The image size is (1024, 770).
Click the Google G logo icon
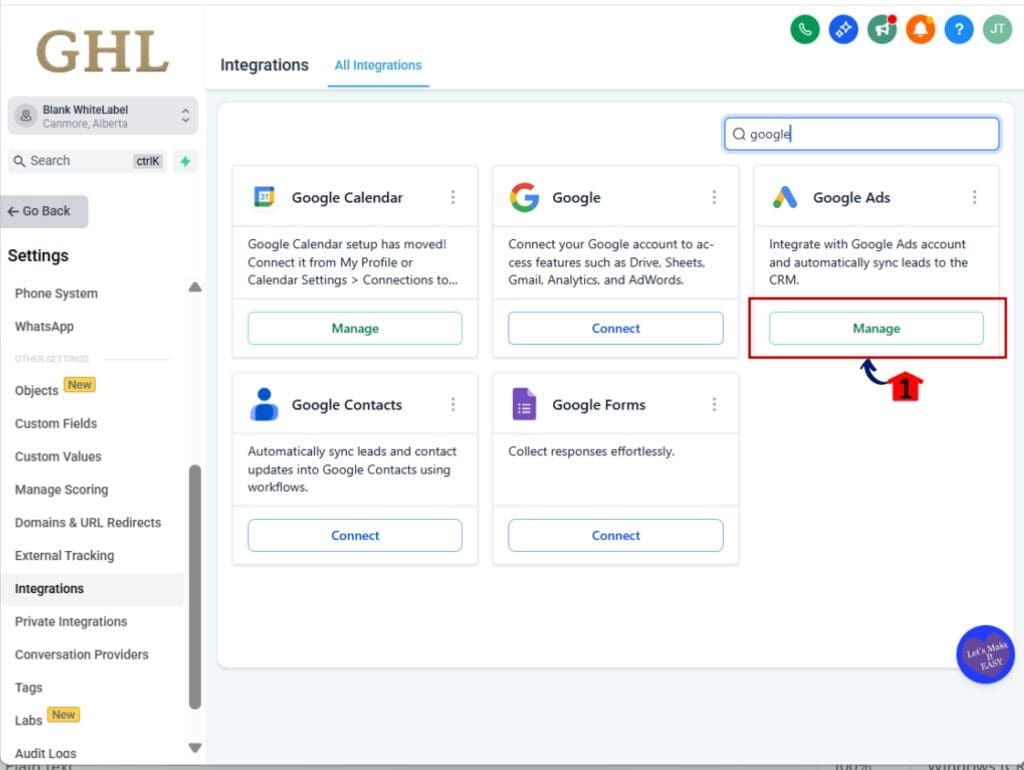point(524,197)
